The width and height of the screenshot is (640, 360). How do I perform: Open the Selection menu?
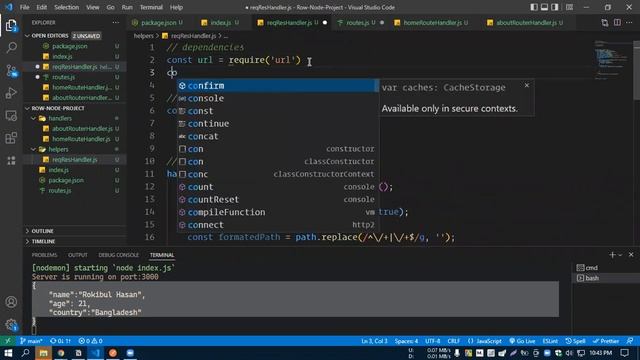tap(66, 7)
